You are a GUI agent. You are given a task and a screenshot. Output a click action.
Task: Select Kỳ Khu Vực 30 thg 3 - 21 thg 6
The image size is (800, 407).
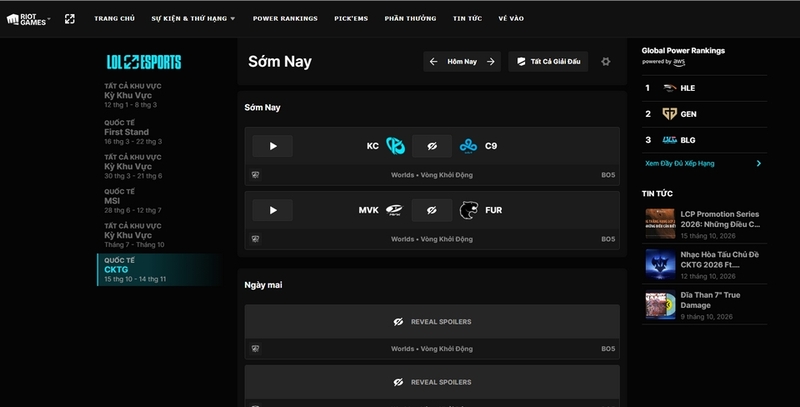[158, 166]
